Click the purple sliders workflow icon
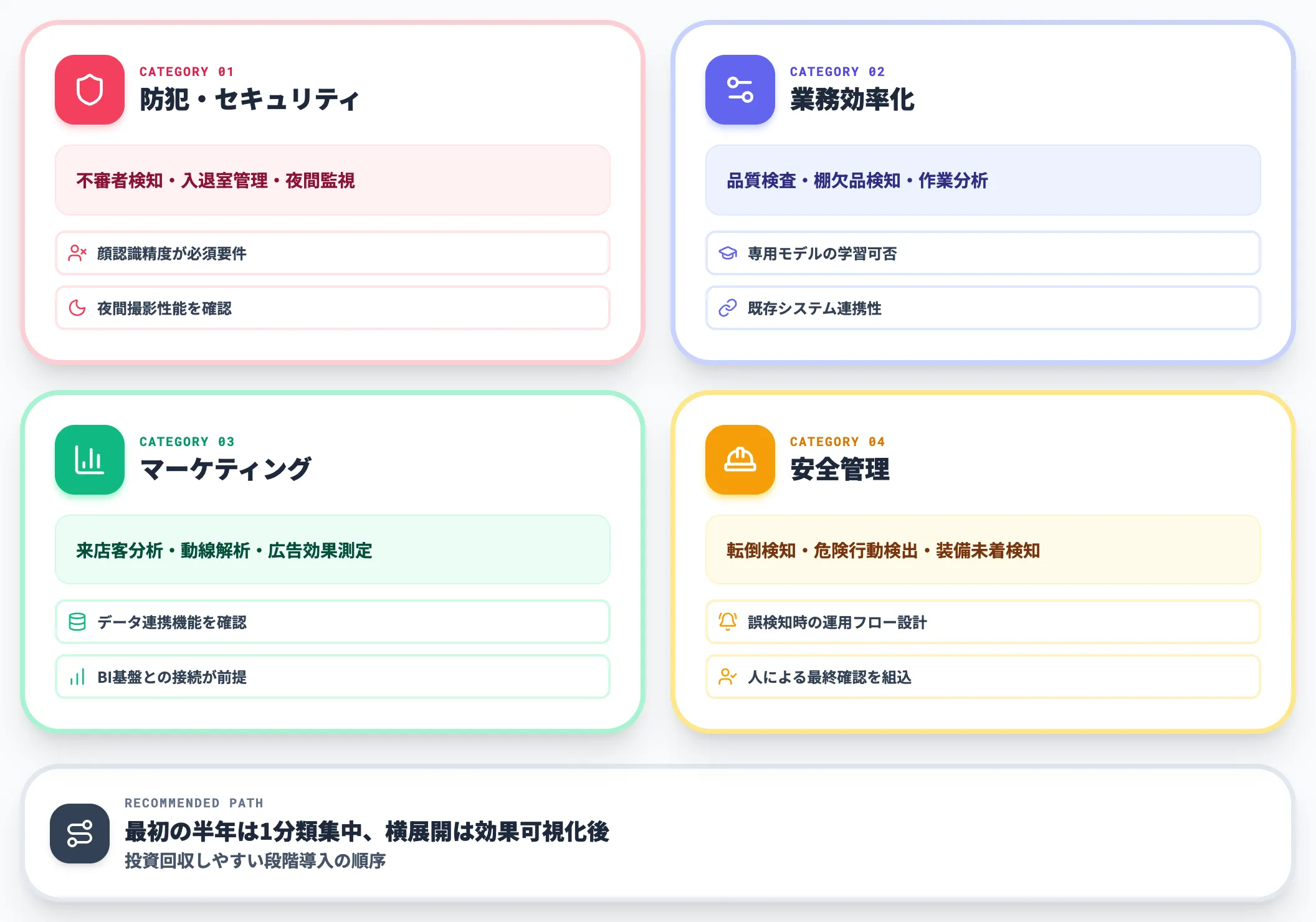The image size is (1316, 922). [740, 90]
